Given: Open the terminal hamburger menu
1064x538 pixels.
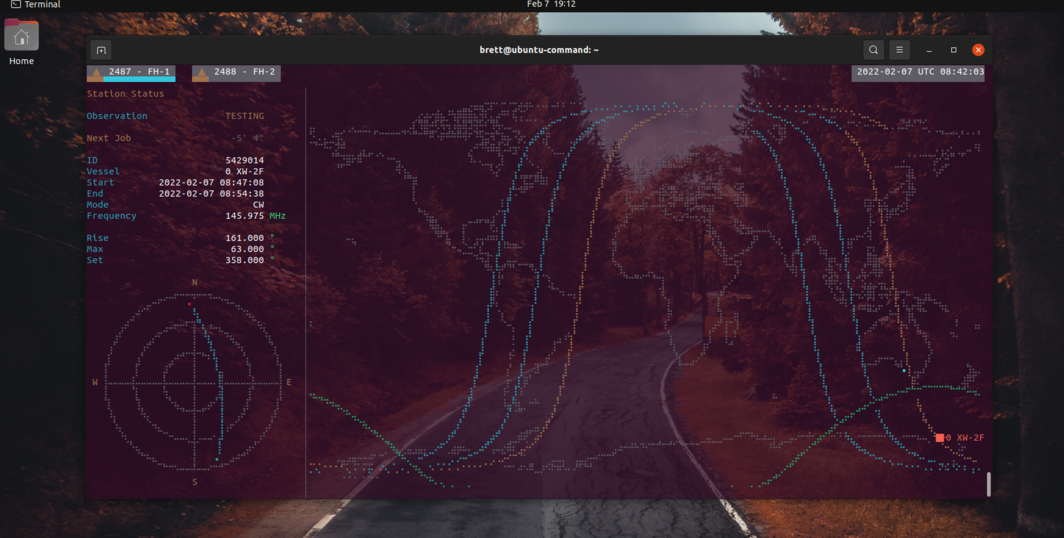Looking at the screenshot, I should pos(899,50).
